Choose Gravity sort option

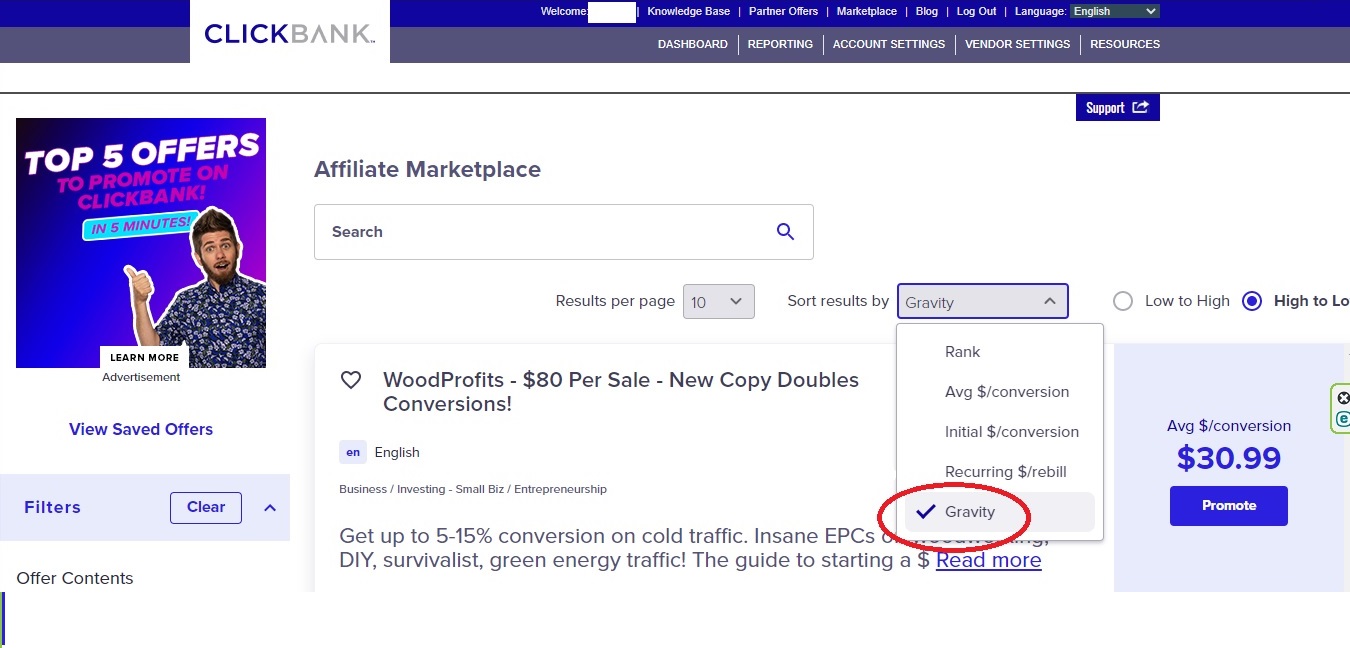pyautogui.click(x=1000, y=512)
